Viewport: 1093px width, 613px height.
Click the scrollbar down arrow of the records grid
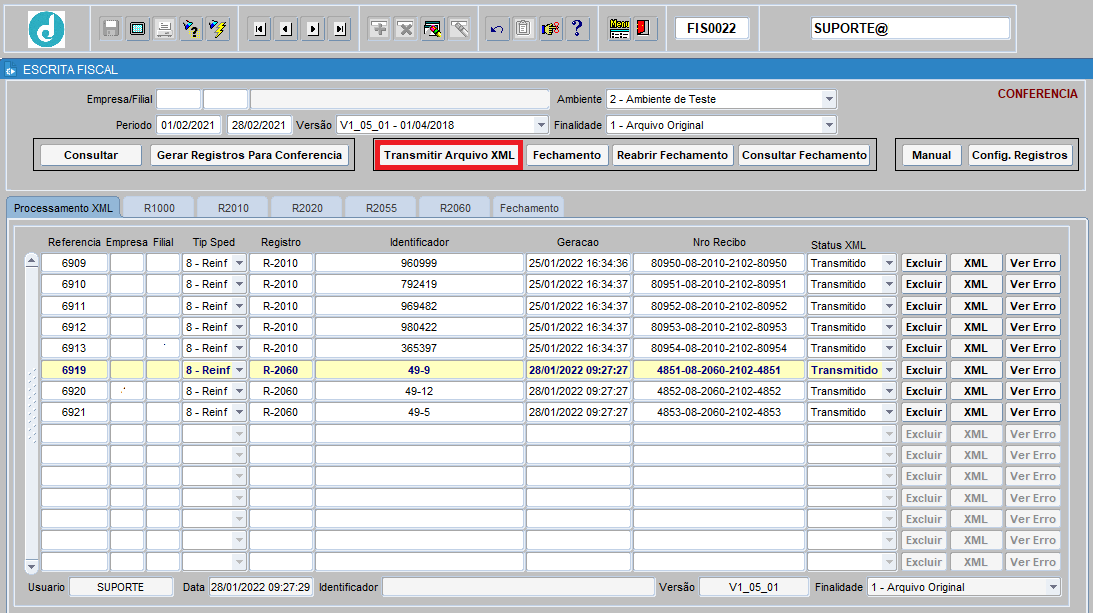[x=31, y=566]
